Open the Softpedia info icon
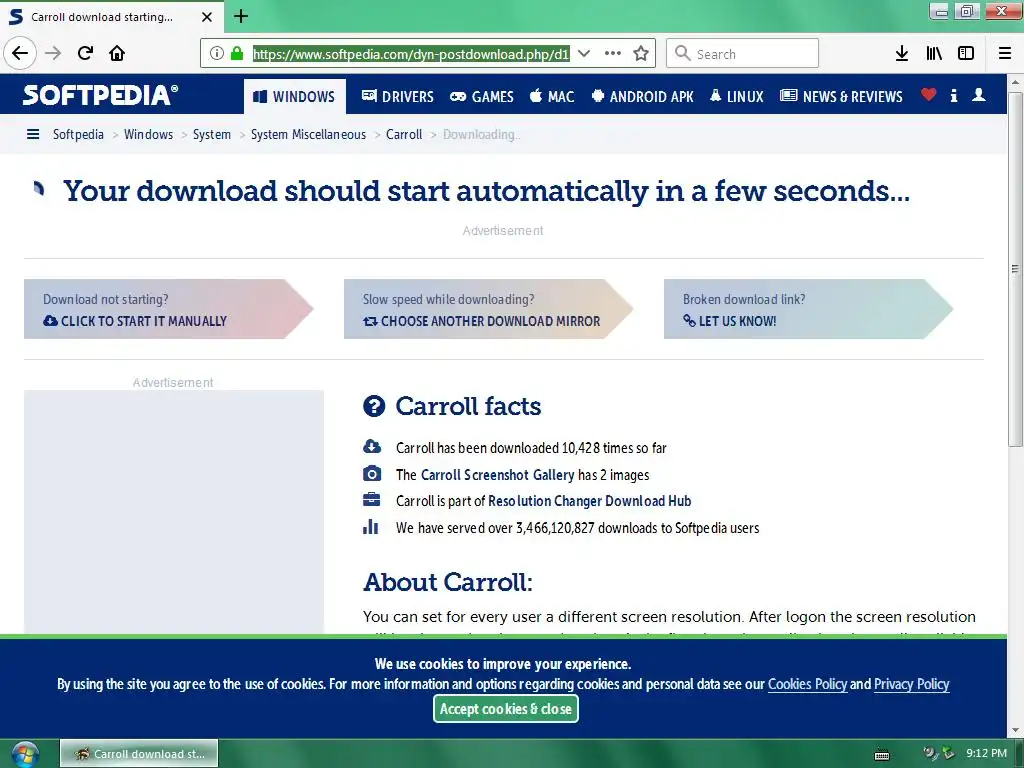The height and width of the screenshot is (768, 1024). [x=953, y=95]
